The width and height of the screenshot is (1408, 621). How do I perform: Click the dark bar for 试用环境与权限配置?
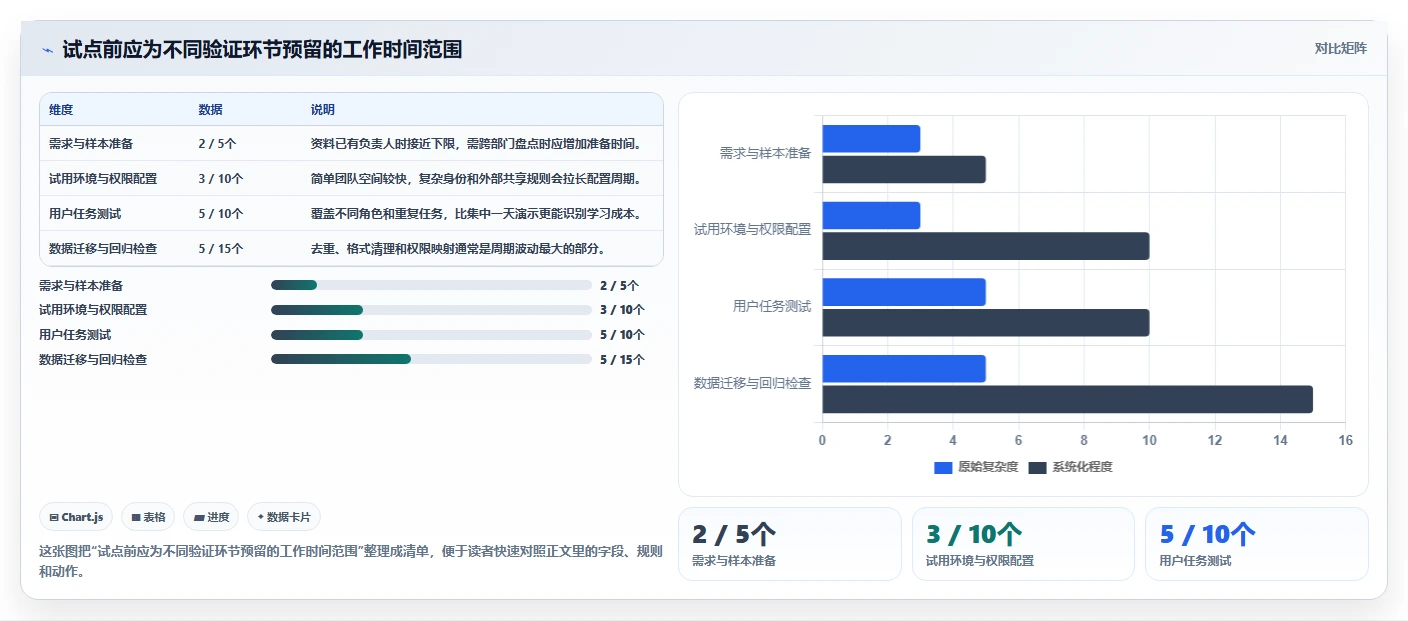pyautogui.click(x=986, y=246)
